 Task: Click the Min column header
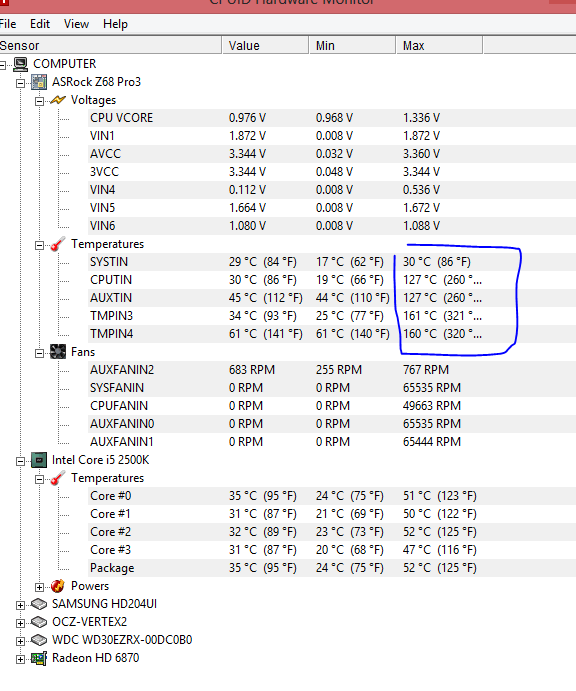point(352,45)
